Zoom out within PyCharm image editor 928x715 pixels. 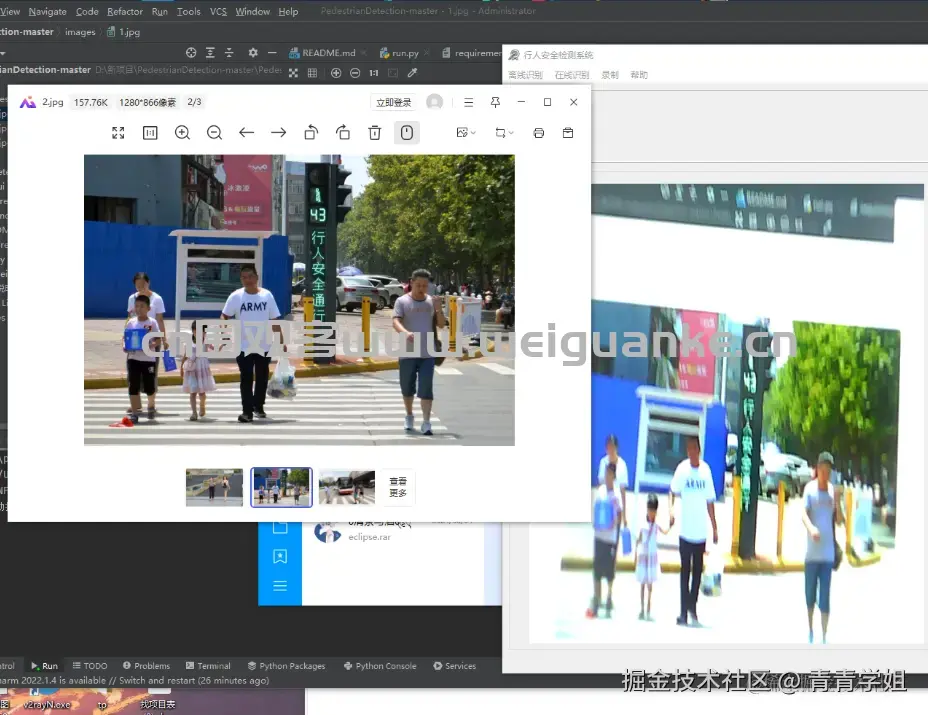(x=355, y=73)
